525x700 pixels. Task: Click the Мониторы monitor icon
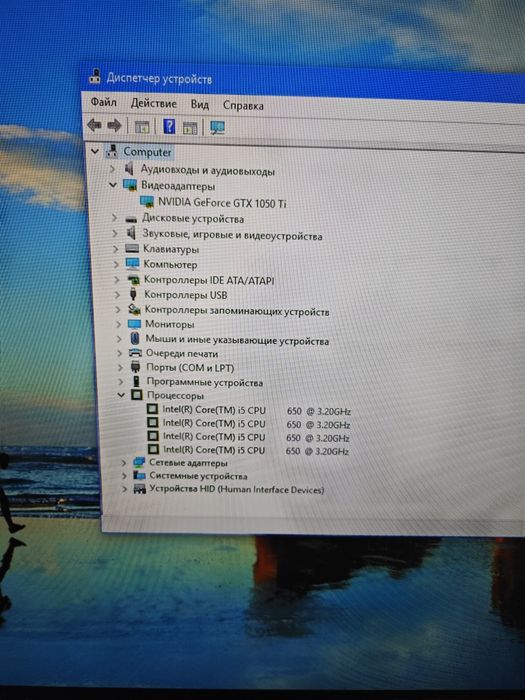coord(134,324)
